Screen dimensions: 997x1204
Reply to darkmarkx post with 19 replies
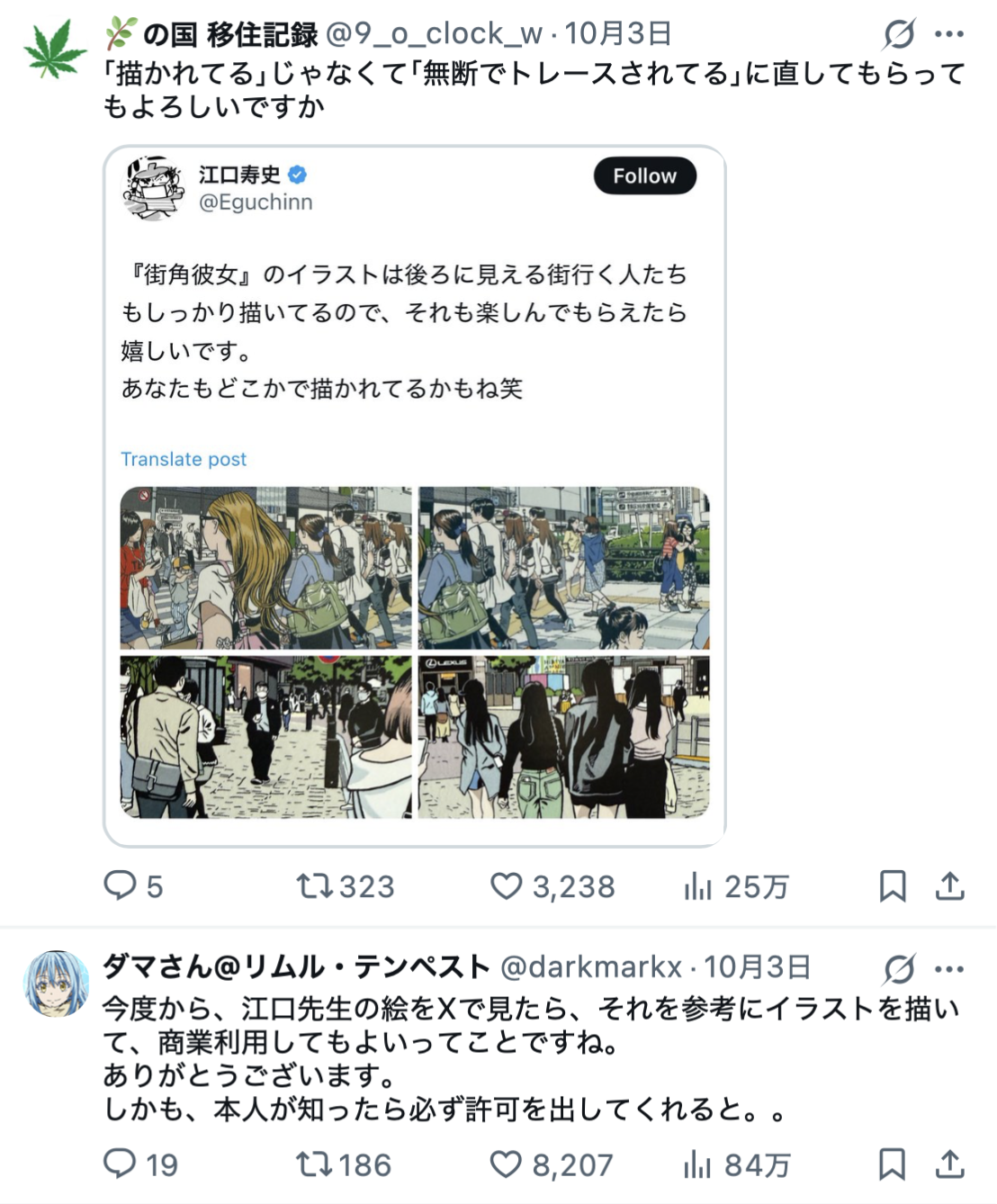[x=120, y=1164]
